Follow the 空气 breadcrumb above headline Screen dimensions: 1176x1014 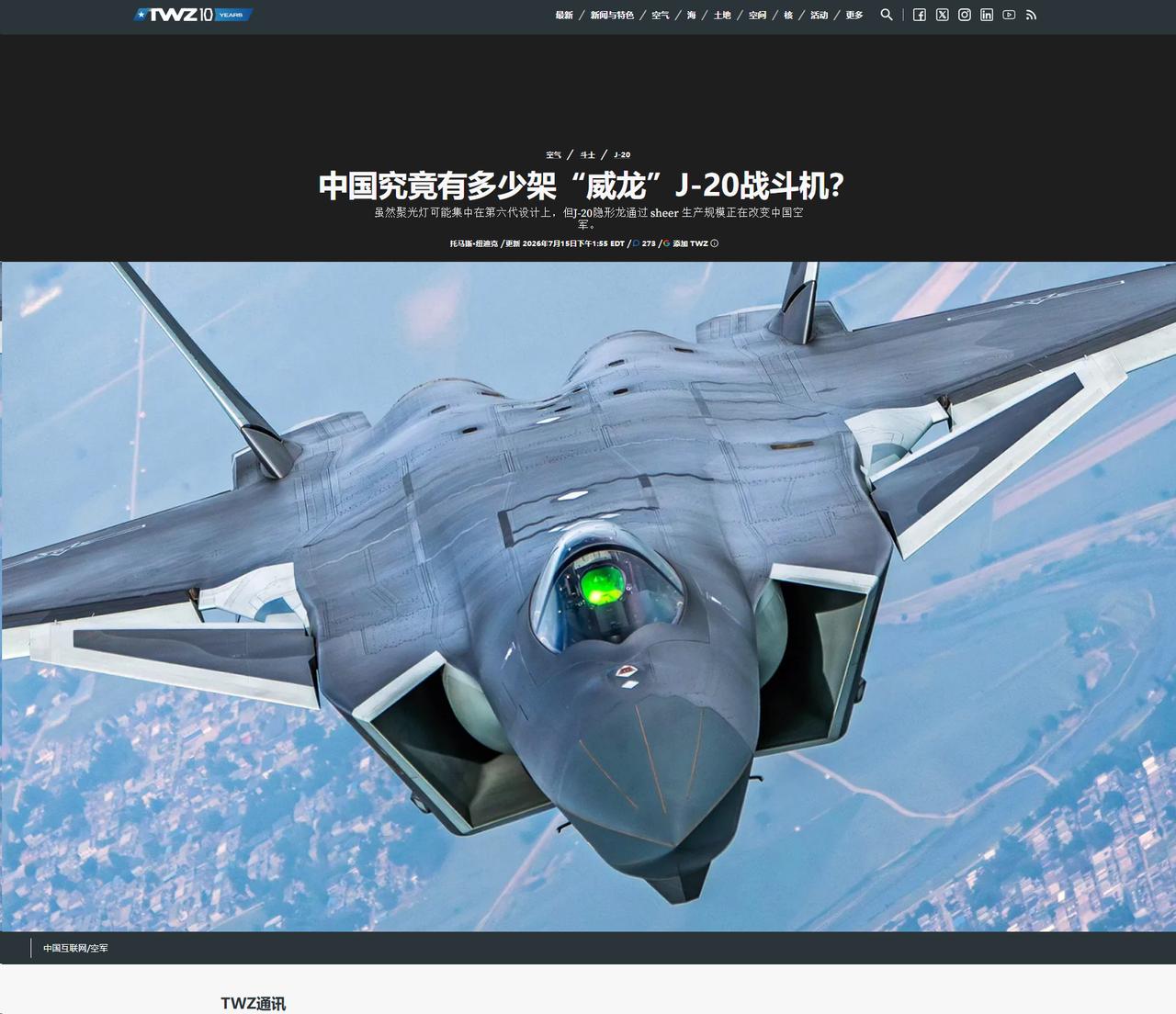553,155
